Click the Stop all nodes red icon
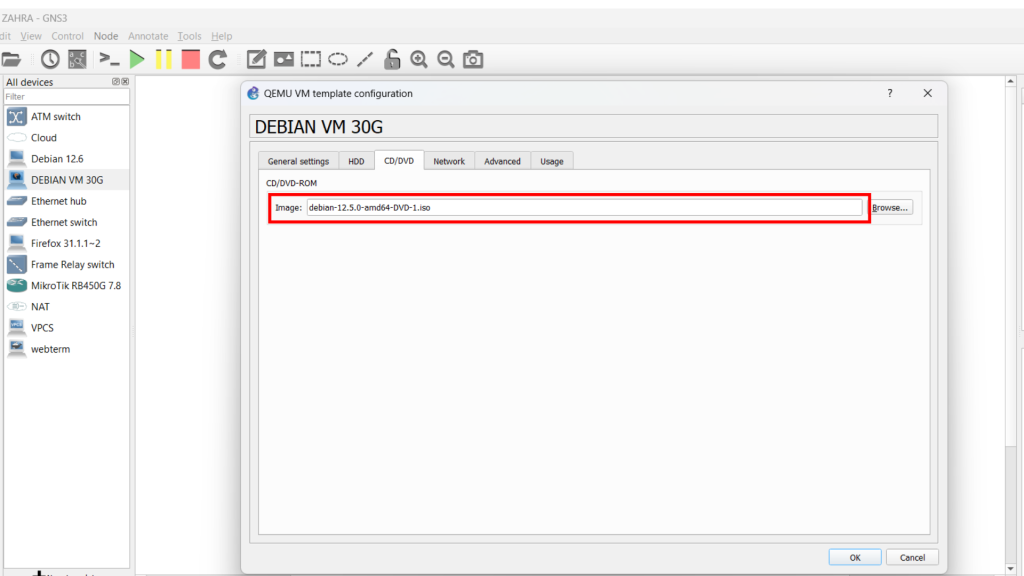 click(x=191, y=60)
